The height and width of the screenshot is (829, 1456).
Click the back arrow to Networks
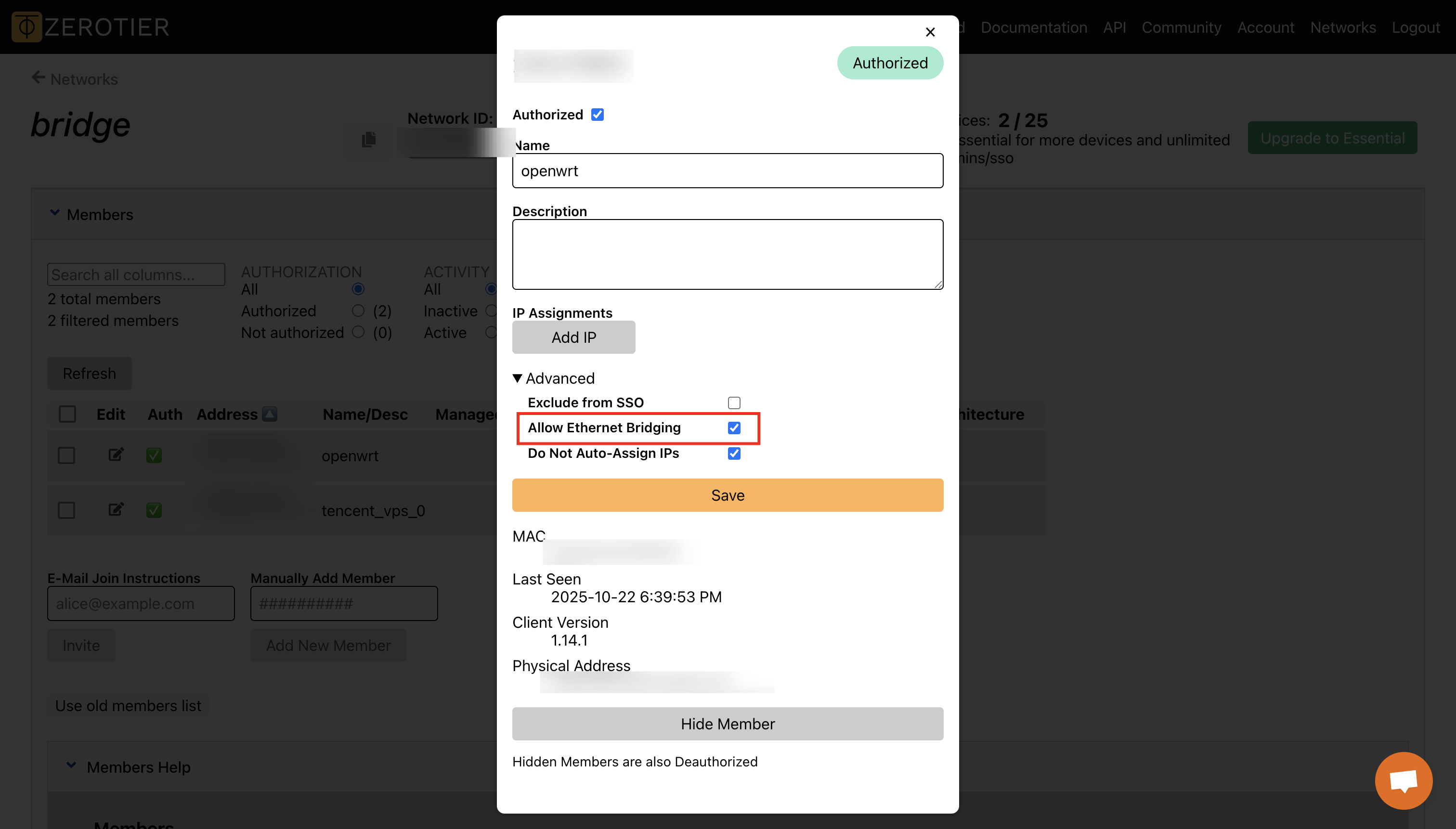pyautogui.click(x=38, y=78)
